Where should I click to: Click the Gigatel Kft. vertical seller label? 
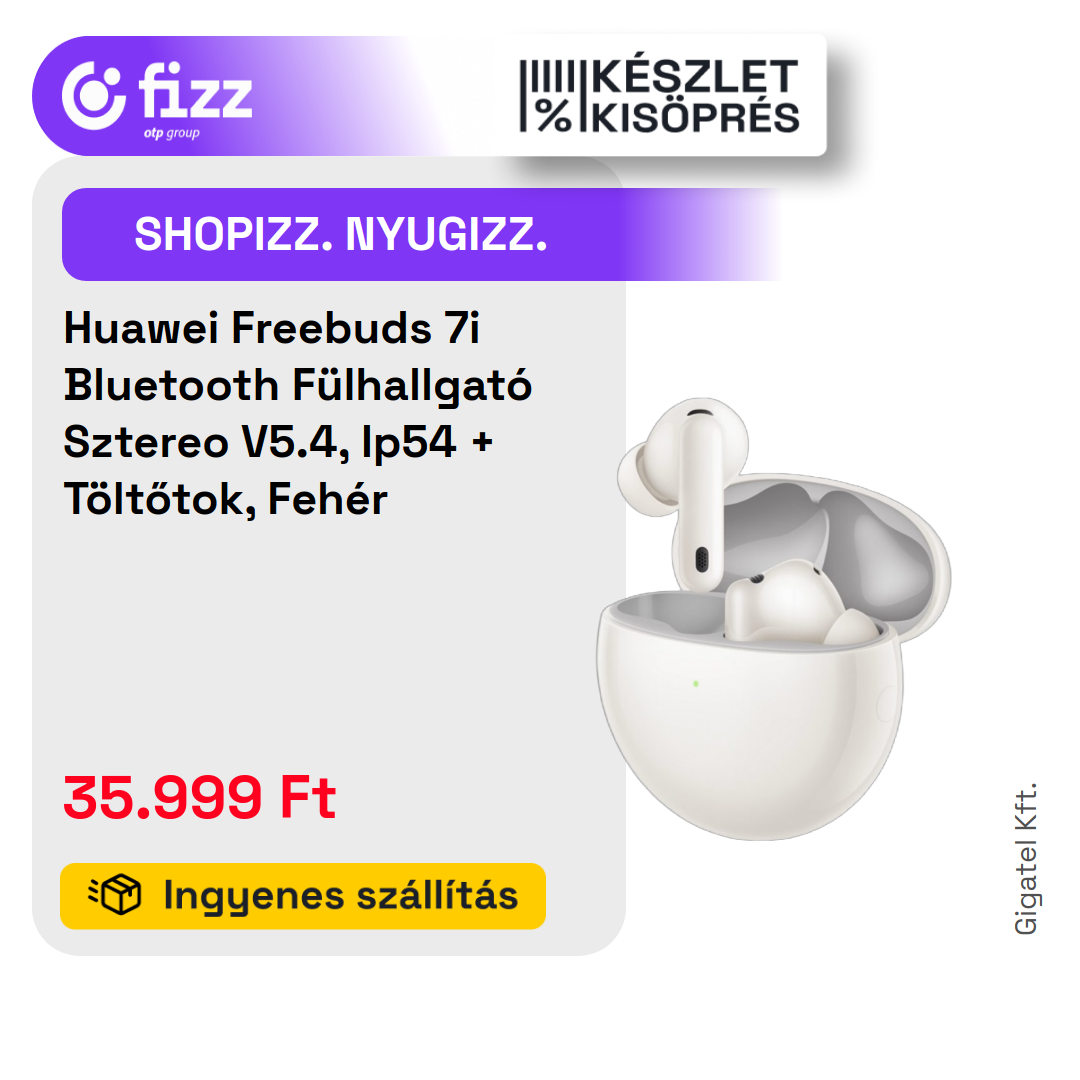(1026, 859)
